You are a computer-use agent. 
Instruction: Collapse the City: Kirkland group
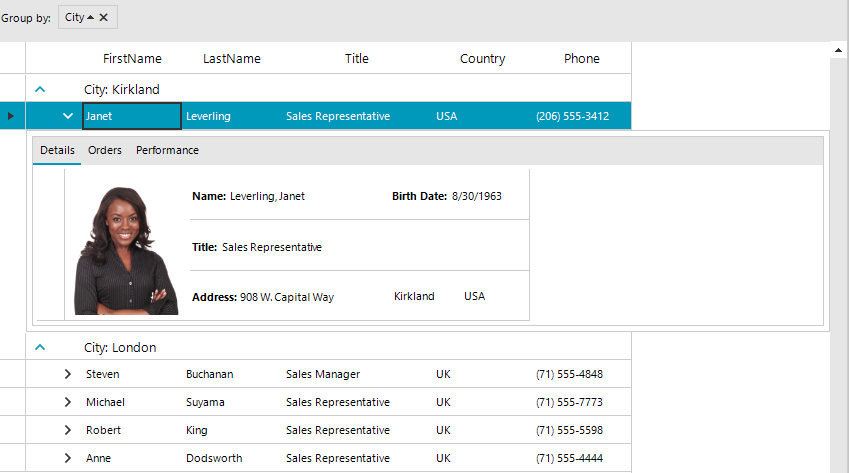[x=40, y=89]
